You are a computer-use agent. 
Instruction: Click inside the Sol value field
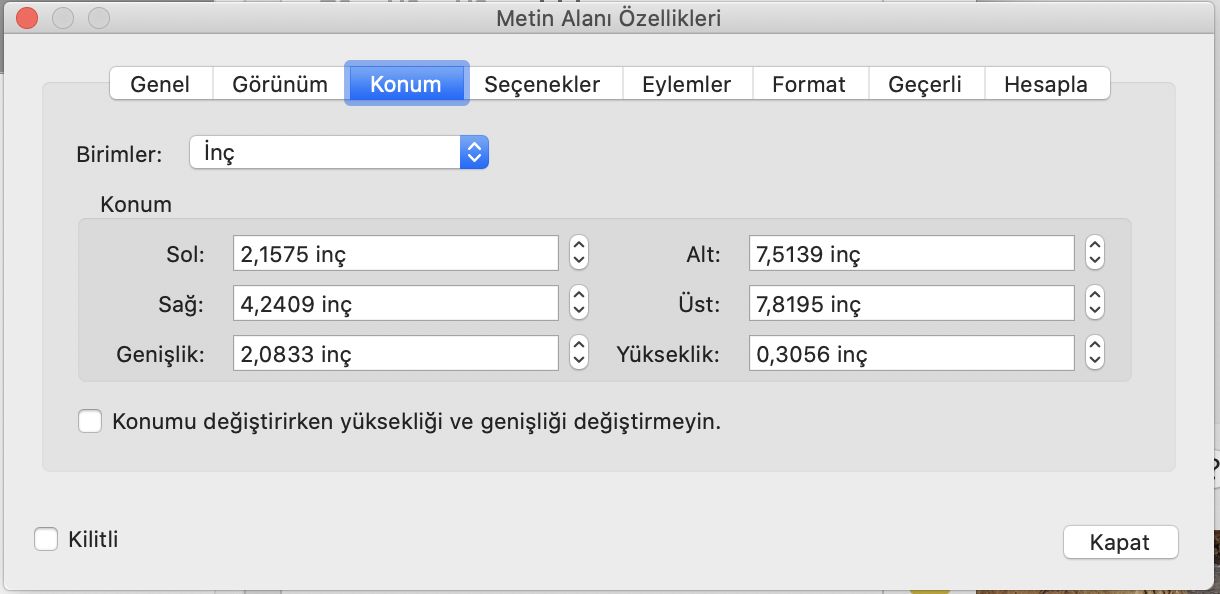(x=395, y=253)
